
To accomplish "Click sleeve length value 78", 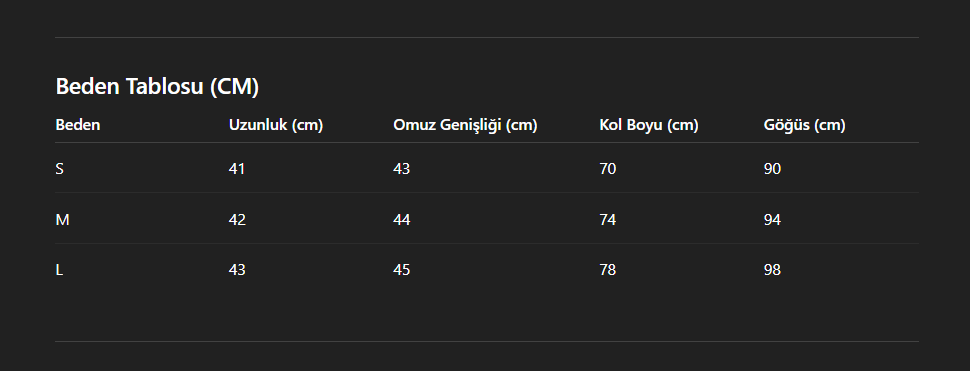I will (607, 270).
